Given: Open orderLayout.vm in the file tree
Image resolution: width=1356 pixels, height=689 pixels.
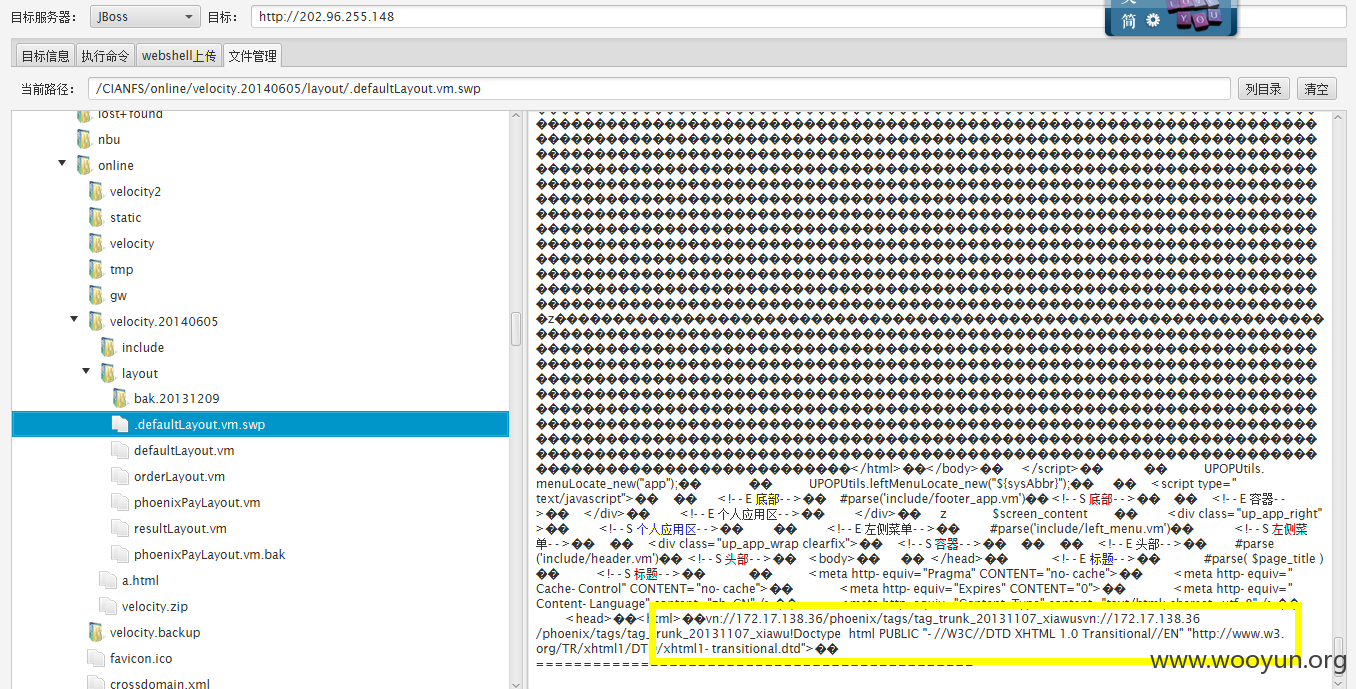Looking at the screenshot, I should coord(179,476).
